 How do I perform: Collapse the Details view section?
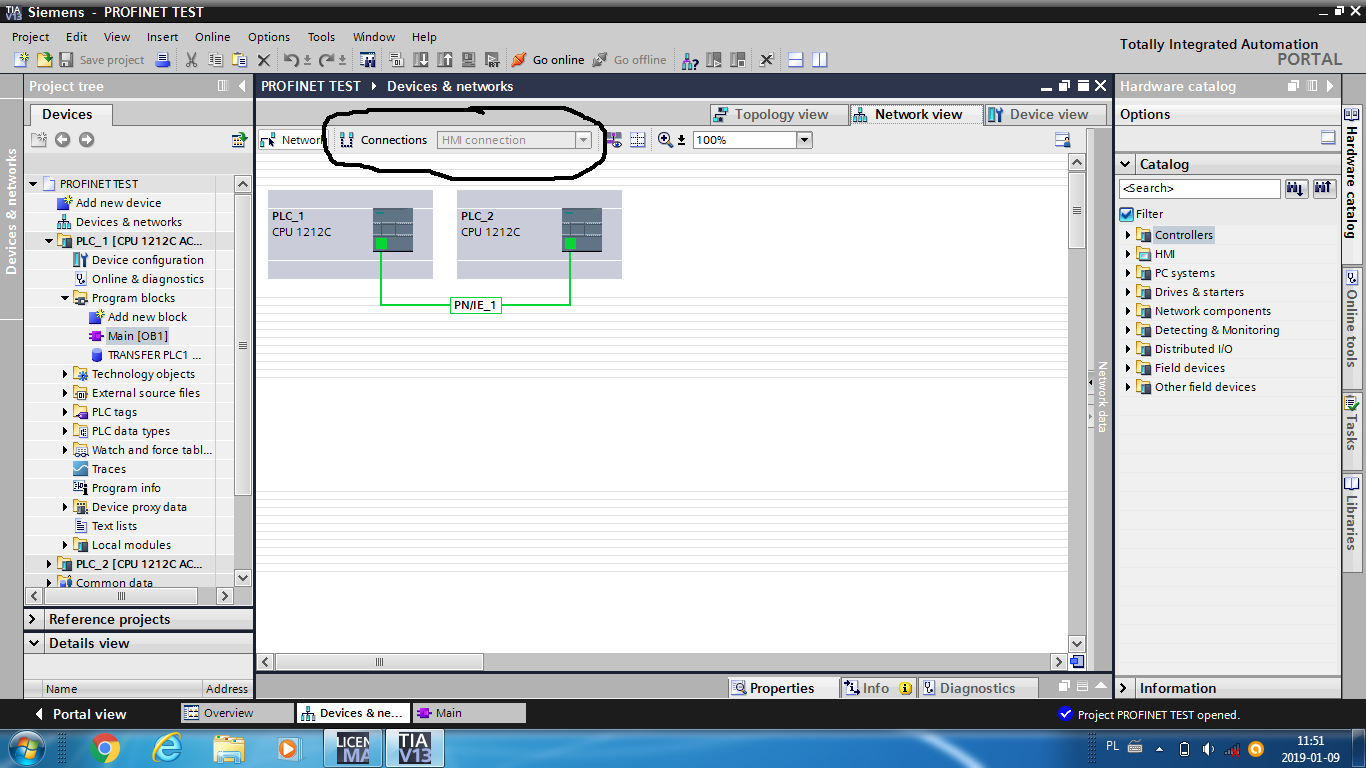[33, 643]
